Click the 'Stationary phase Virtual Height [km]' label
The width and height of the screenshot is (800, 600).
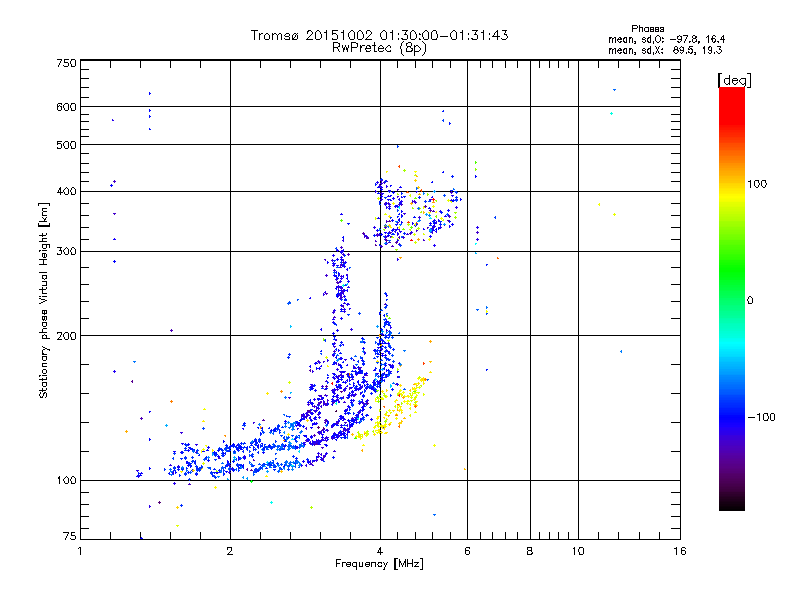tap(44, 301)
